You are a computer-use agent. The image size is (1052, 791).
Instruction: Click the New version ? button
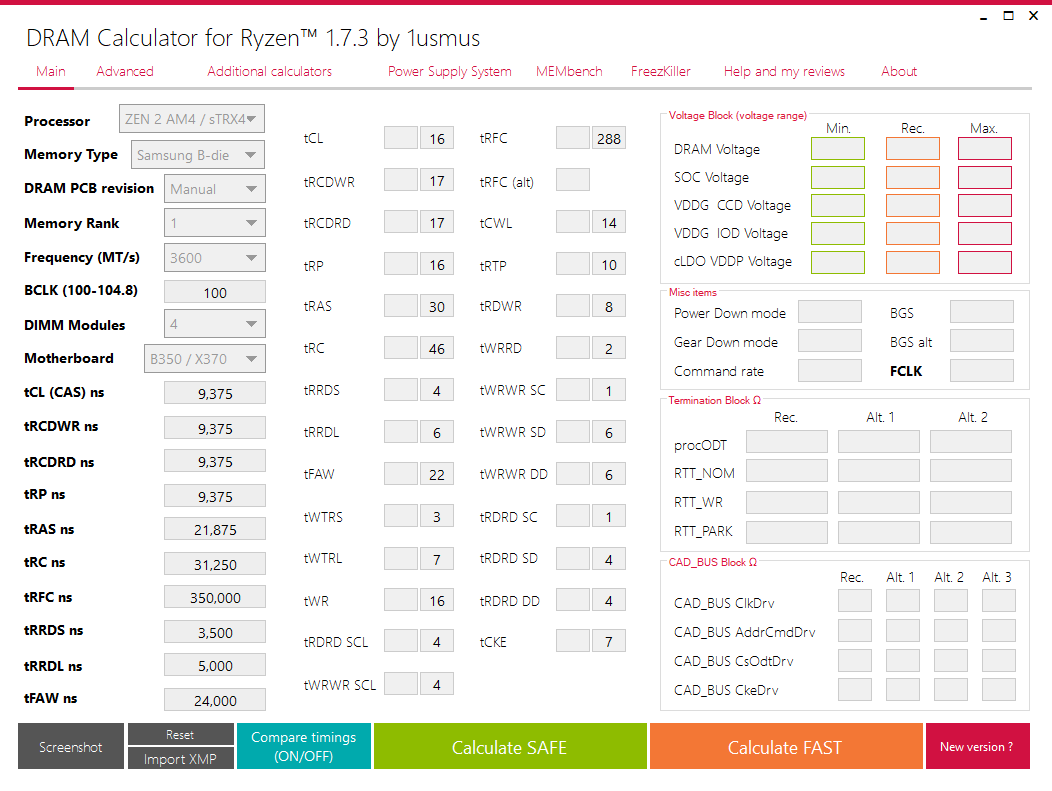[x=978, y=746]
